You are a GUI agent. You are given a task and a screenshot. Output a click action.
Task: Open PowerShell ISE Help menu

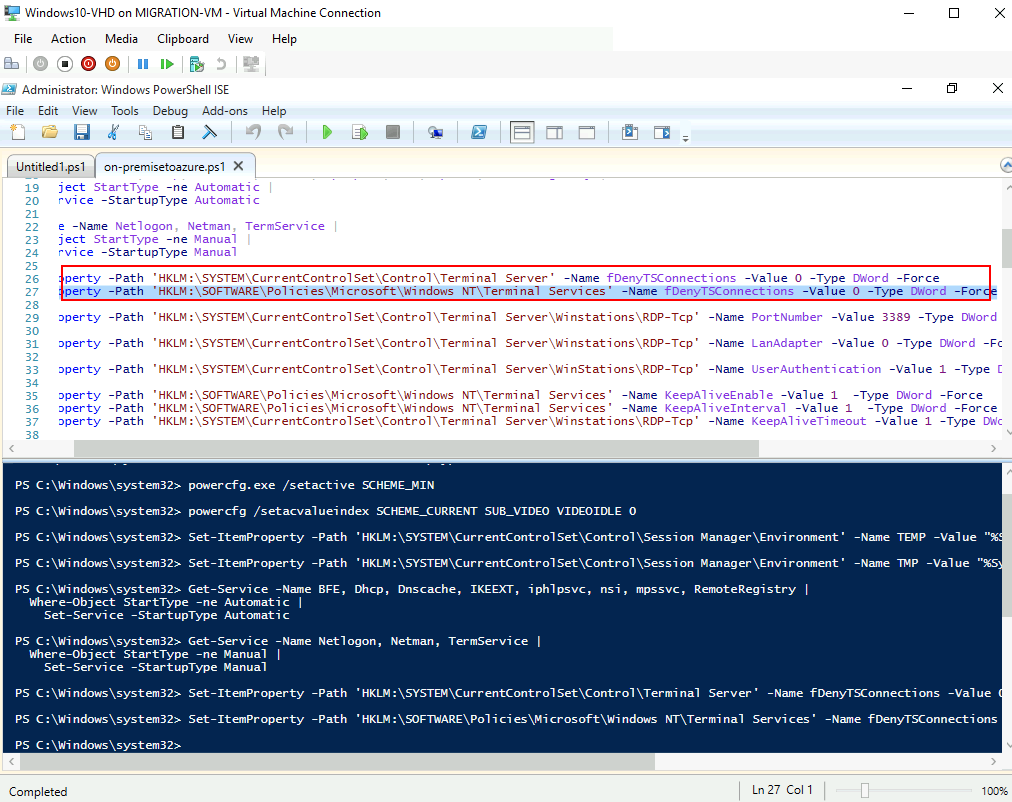coord(274,111)
